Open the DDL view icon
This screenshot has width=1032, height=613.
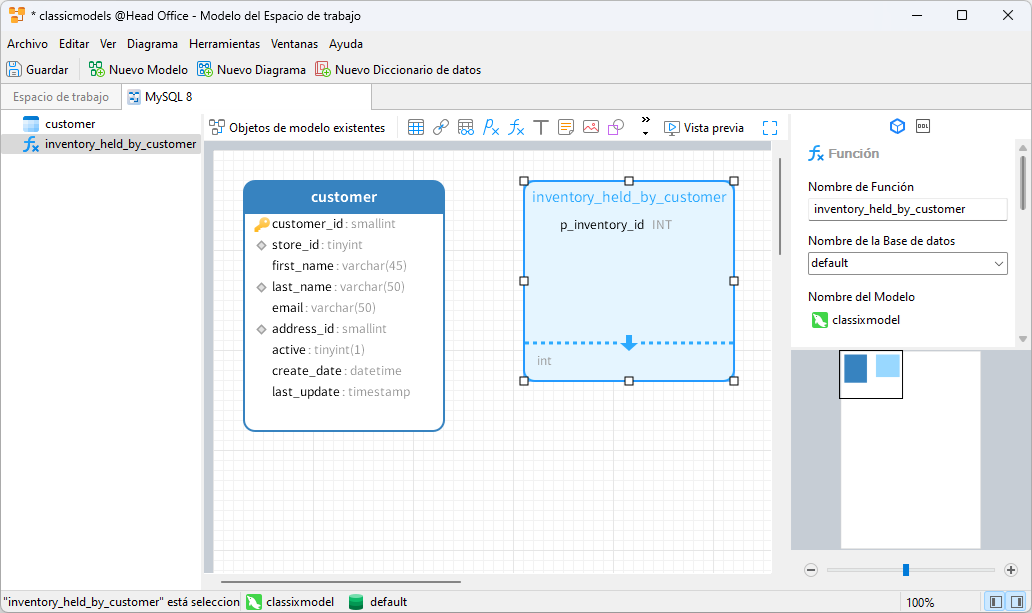point(923,126)
